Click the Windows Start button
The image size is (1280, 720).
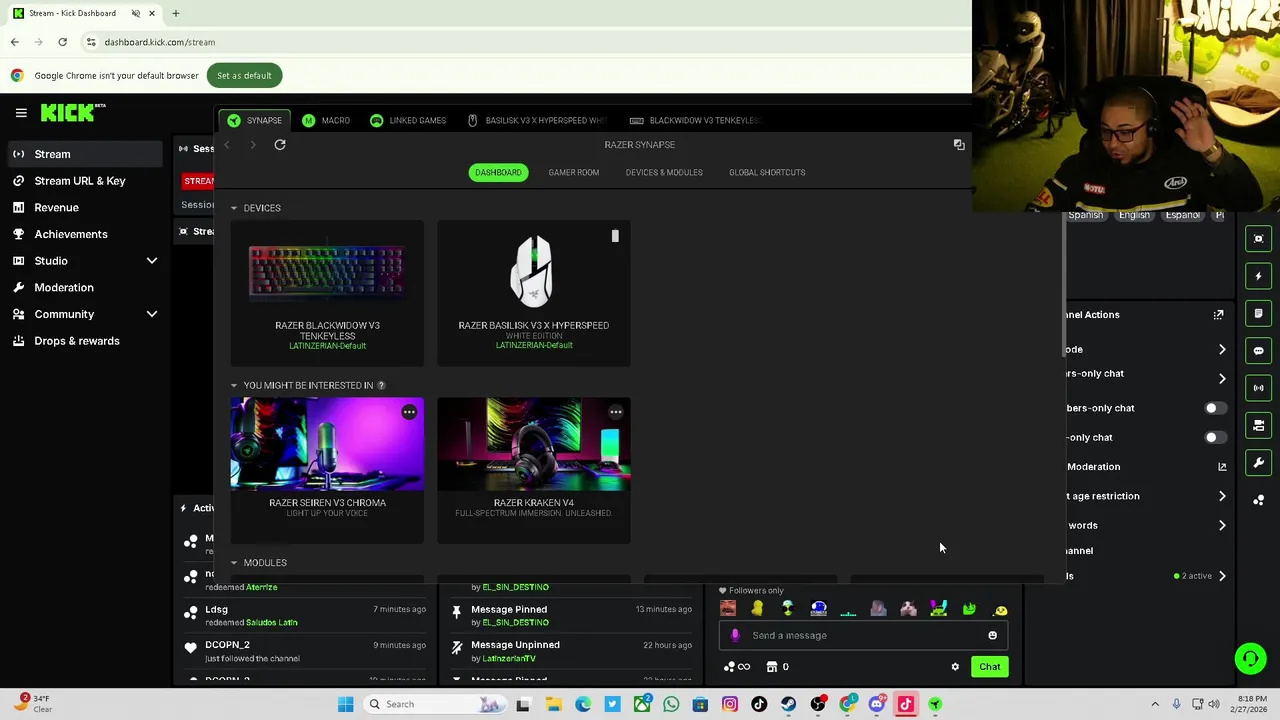coord(345,704)
